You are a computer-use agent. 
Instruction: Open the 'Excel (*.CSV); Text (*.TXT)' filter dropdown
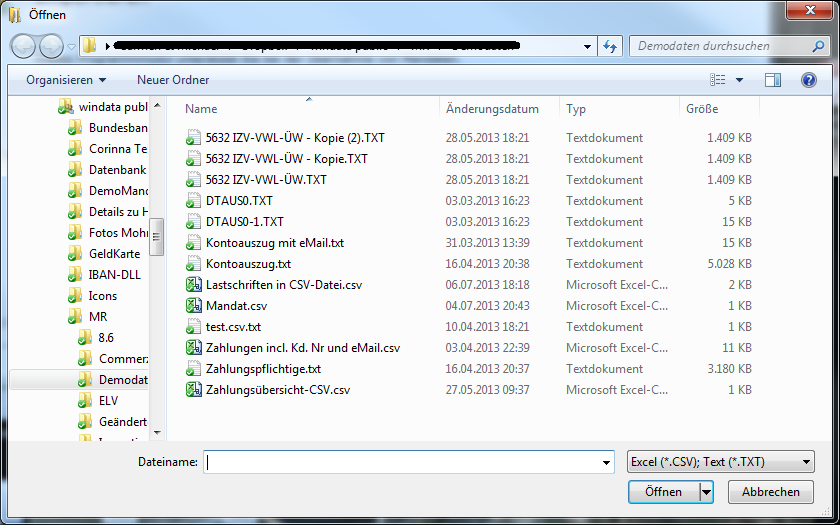721,462
